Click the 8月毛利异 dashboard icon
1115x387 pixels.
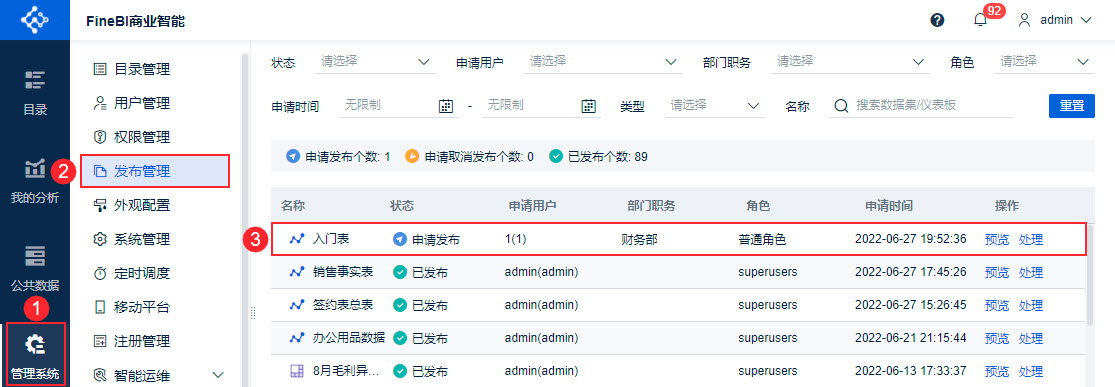point(297,370)
